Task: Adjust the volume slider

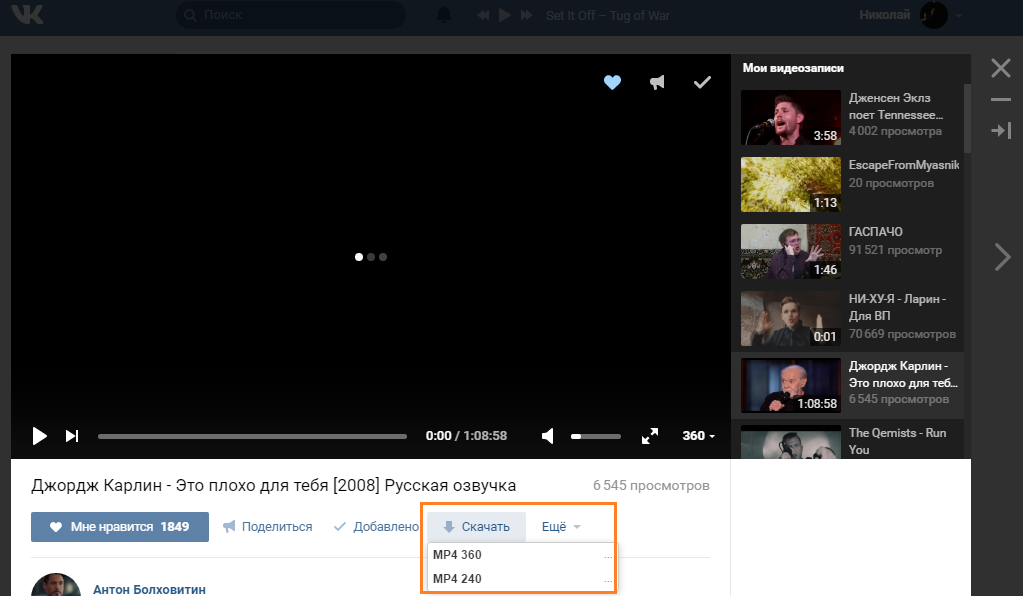Action: 596,436
